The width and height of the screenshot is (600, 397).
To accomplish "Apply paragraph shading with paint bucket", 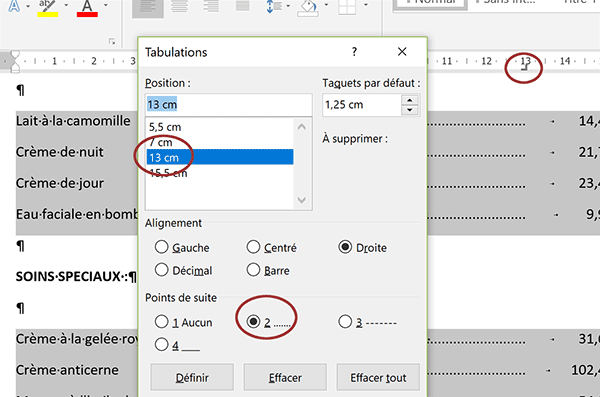I will (x=308, y=8).
